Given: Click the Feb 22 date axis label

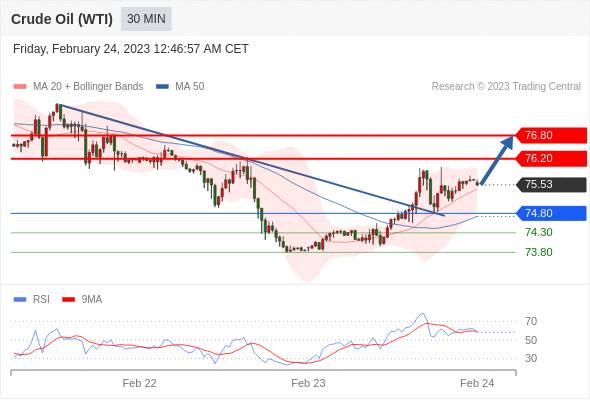Looking at the screenshot, I should [x=139, y=383].
